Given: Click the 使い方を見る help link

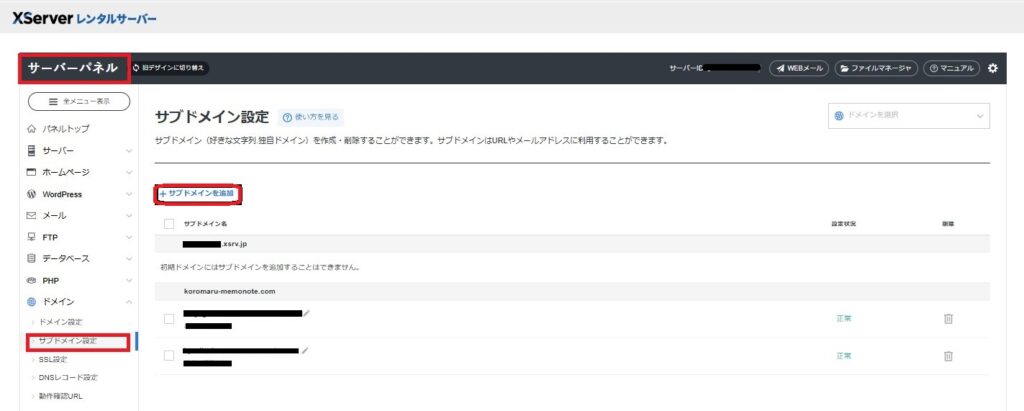Looking at the screenshot, I should point(311,117).
